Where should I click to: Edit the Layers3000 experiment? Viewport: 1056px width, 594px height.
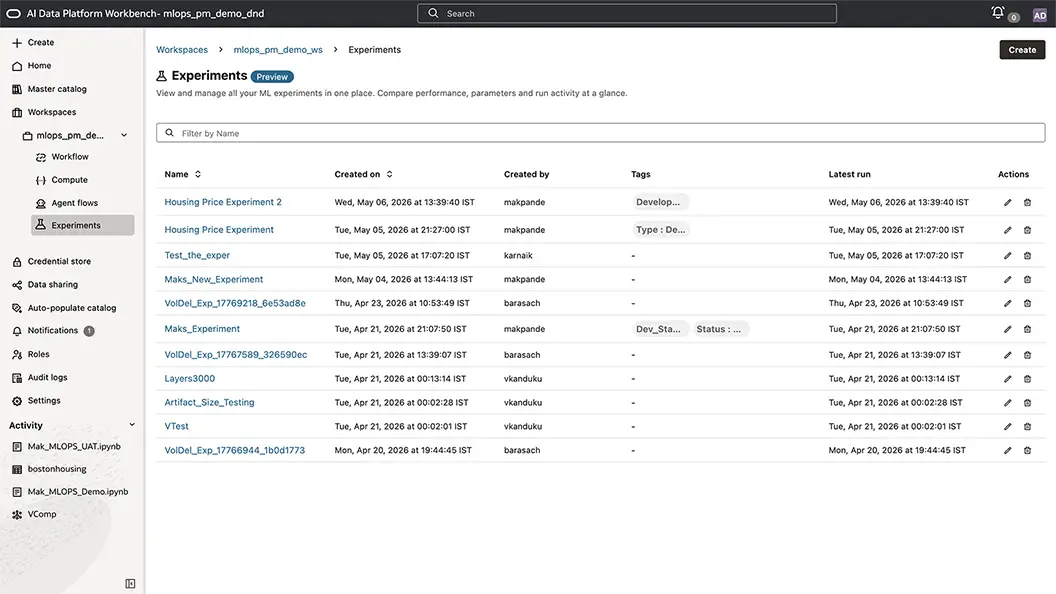coord(1008,378)
